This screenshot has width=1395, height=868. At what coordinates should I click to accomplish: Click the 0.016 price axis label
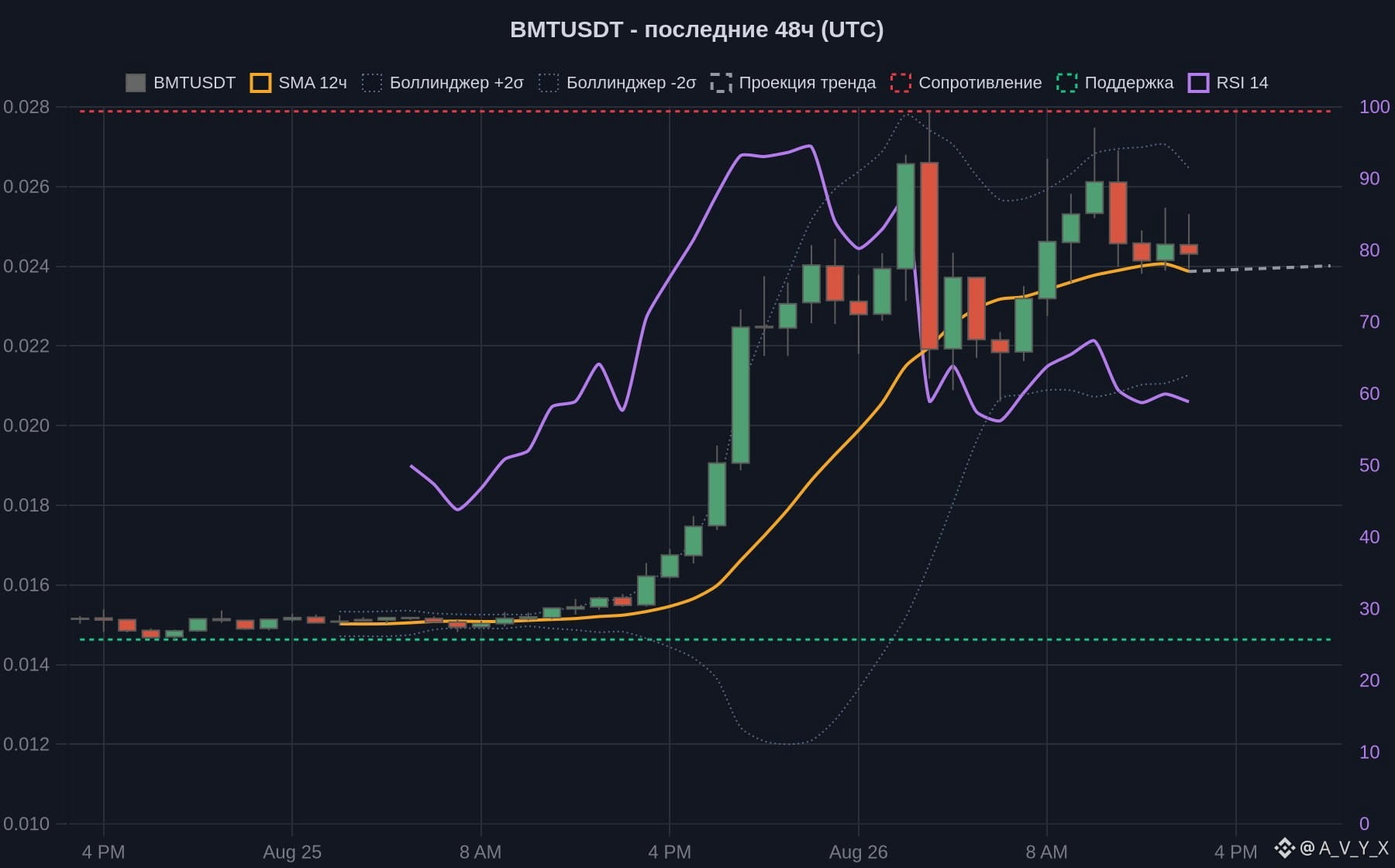(26, 585)
